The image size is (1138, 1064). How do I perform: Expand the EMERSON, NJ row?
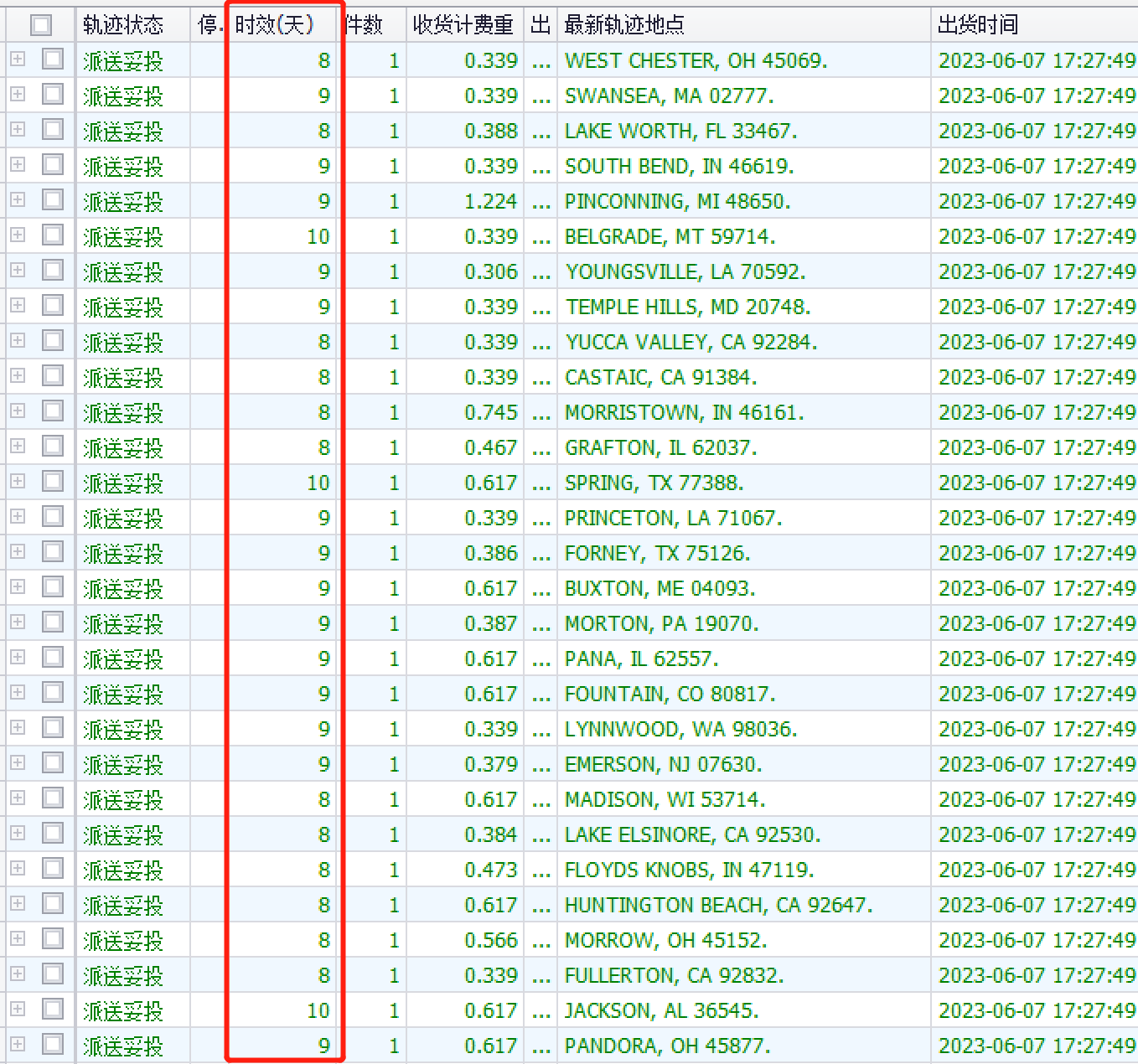tap(18, 762)
